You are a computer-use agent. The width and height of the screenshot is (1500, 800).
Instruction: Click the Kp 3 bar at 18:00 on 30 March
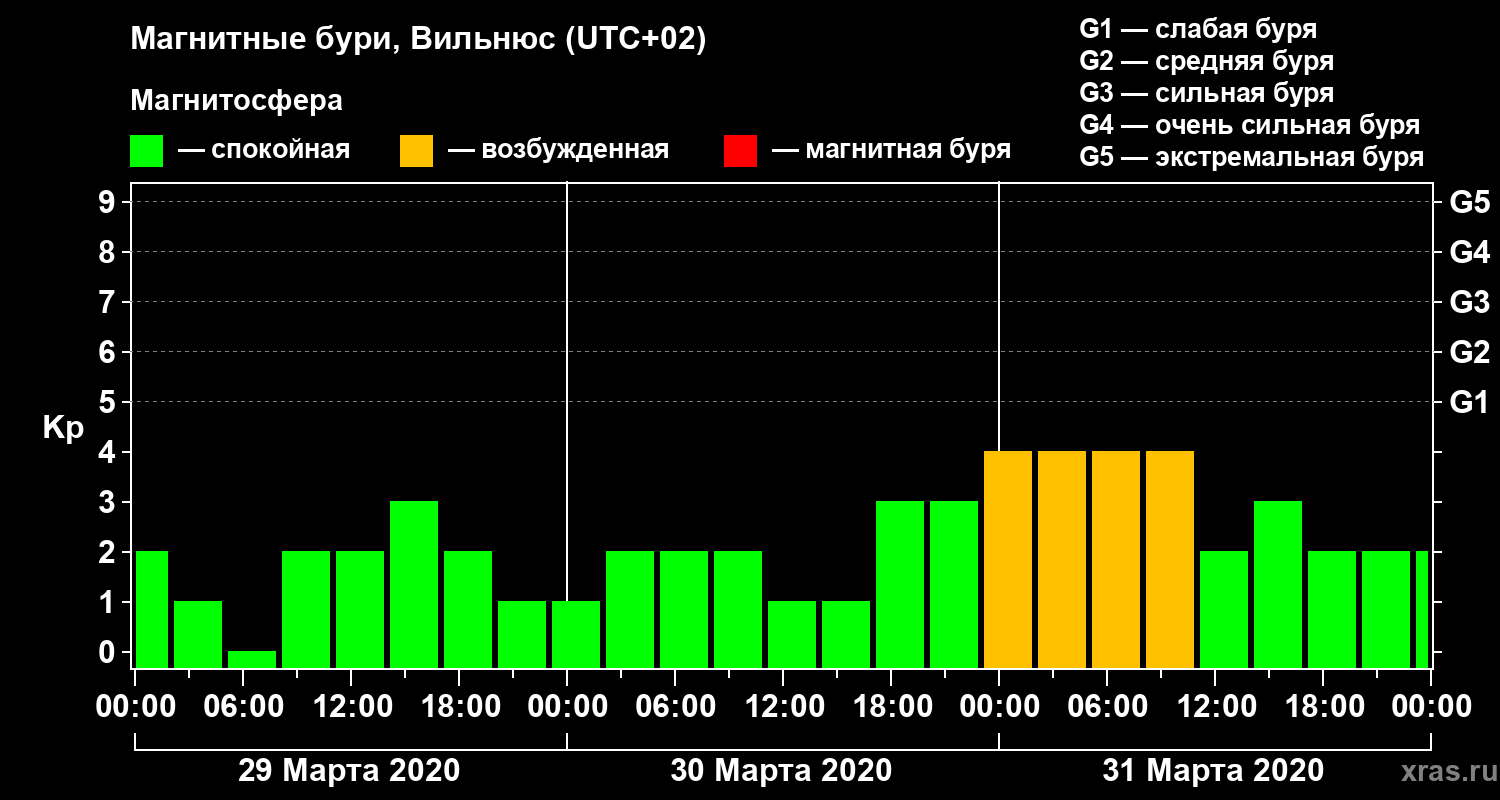point(900,584)
